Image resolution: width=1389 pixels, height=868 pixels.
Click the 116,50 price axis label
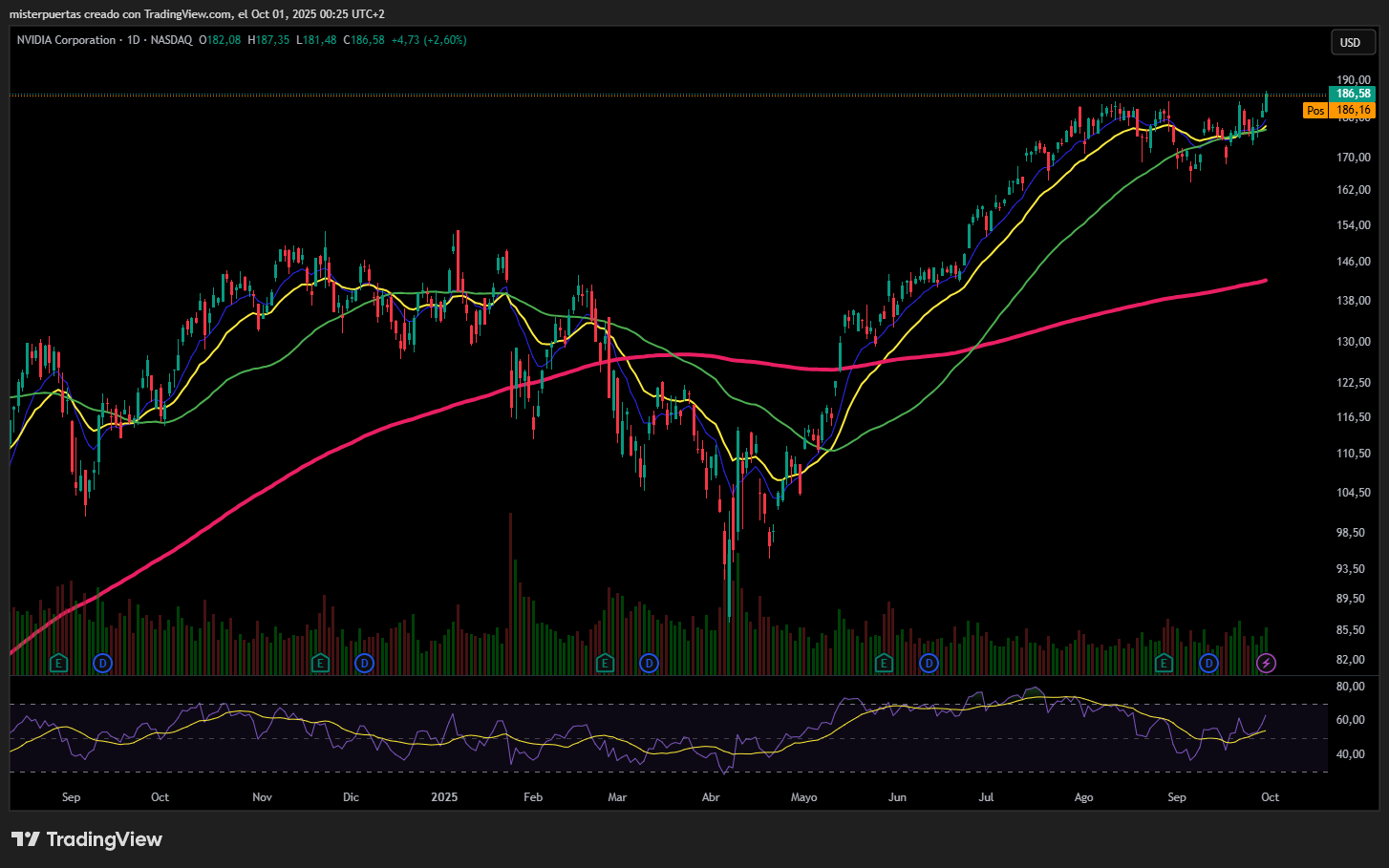(x=1354, y=417)
